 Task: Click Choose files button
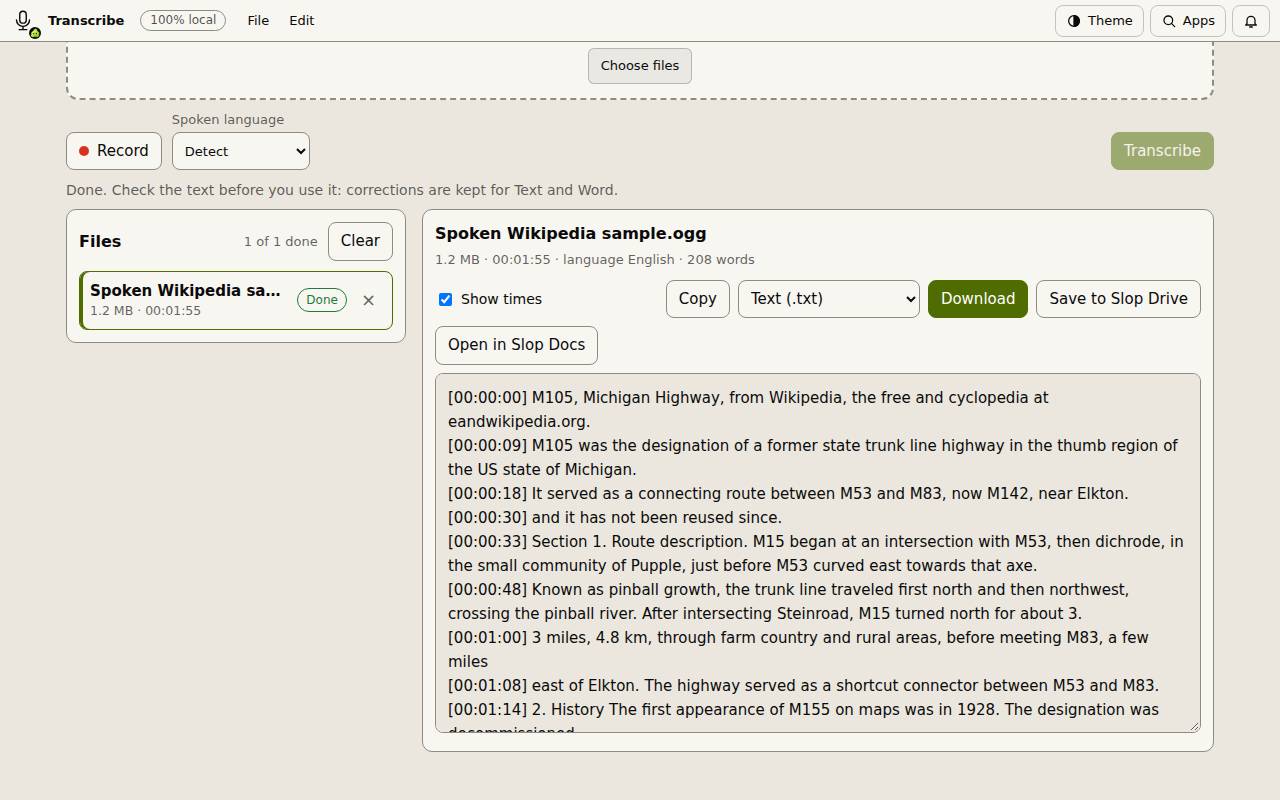coord(640,66)
